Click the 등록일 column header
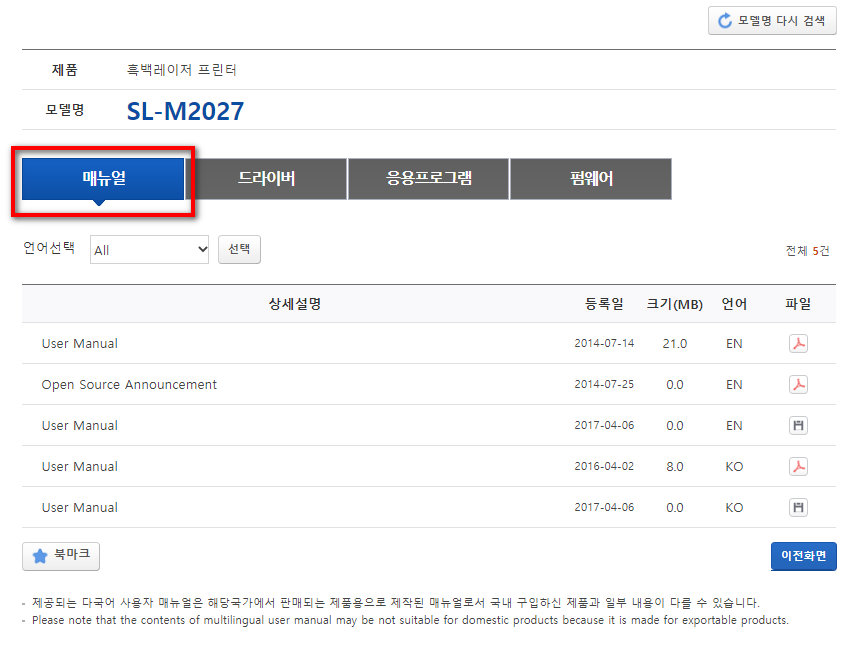This screenshot has height=648, width=855. point(604,304)
